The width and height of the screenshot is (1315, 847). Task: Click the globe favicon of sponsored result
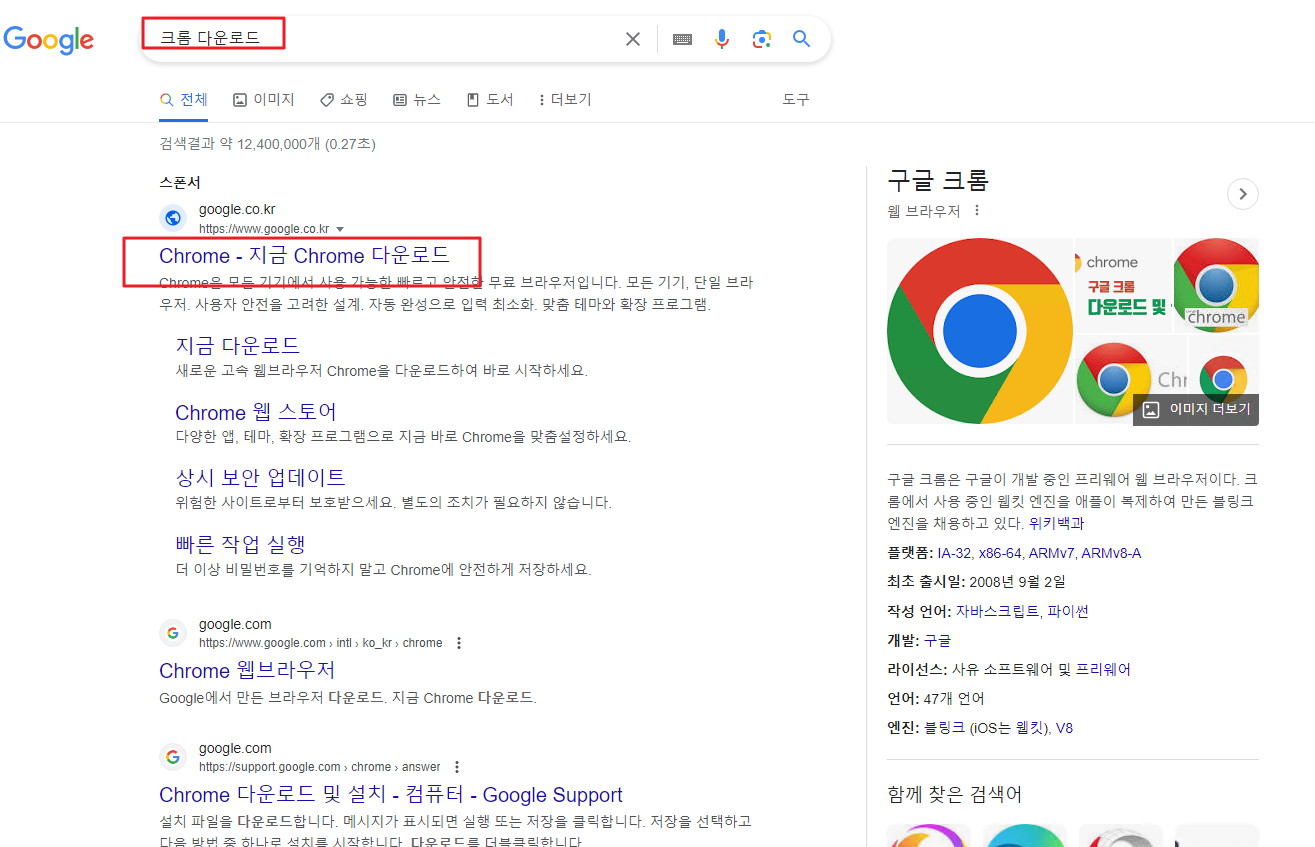pyautogui.click(x=173, y=218)
